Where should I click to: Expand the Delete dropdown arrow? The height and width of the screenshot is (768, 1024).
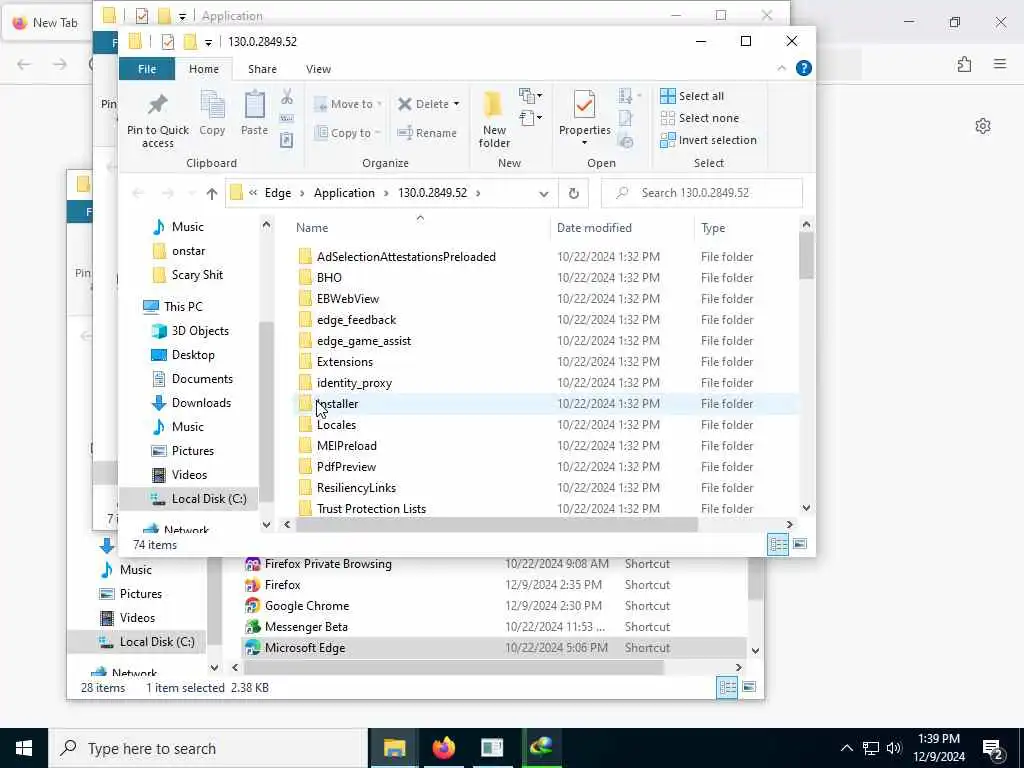(x=456, y=104)
